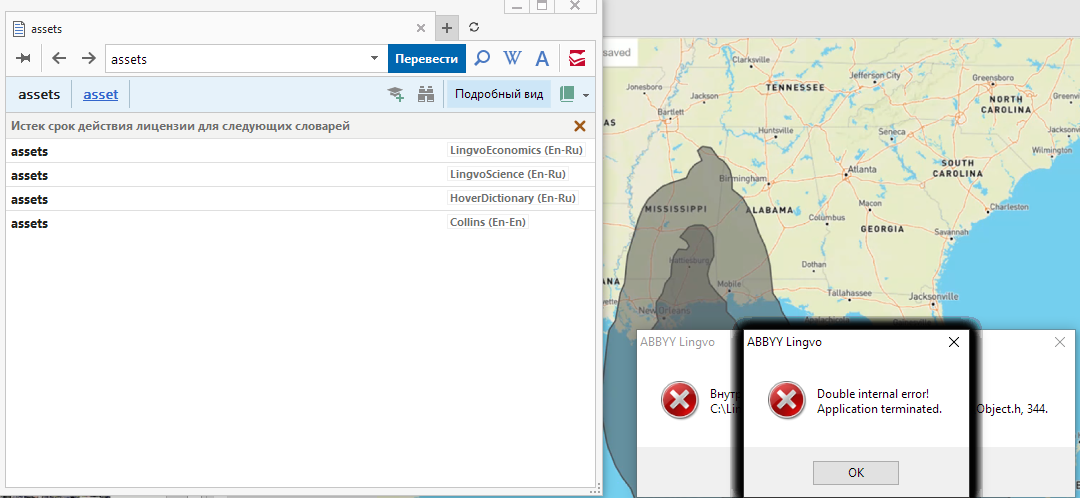Open a new tab with the plus button
Viewport: 1080px width, 498px height.
tap(446, 28)
